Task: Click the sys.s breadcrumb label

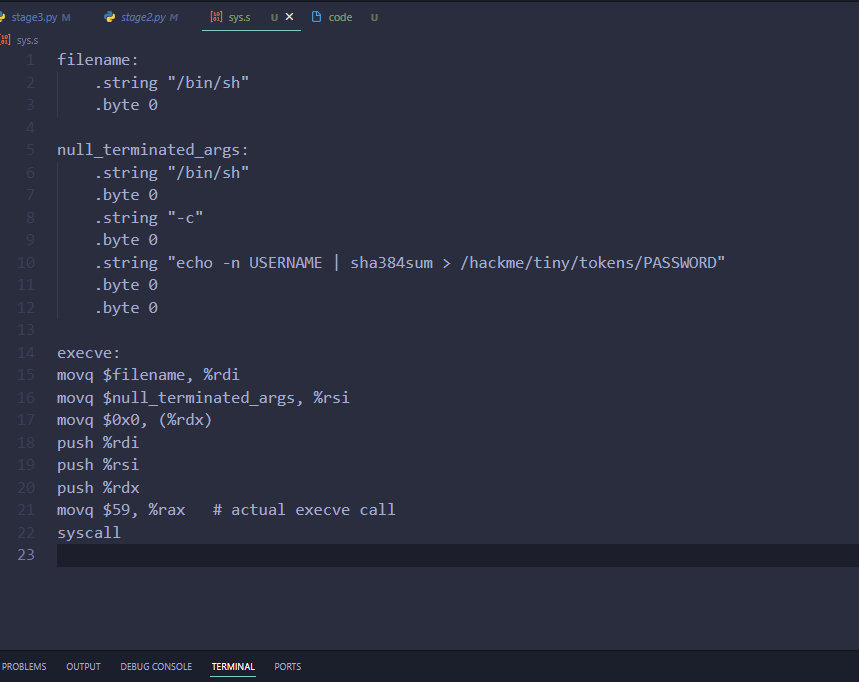Action: tap(27, 40)
